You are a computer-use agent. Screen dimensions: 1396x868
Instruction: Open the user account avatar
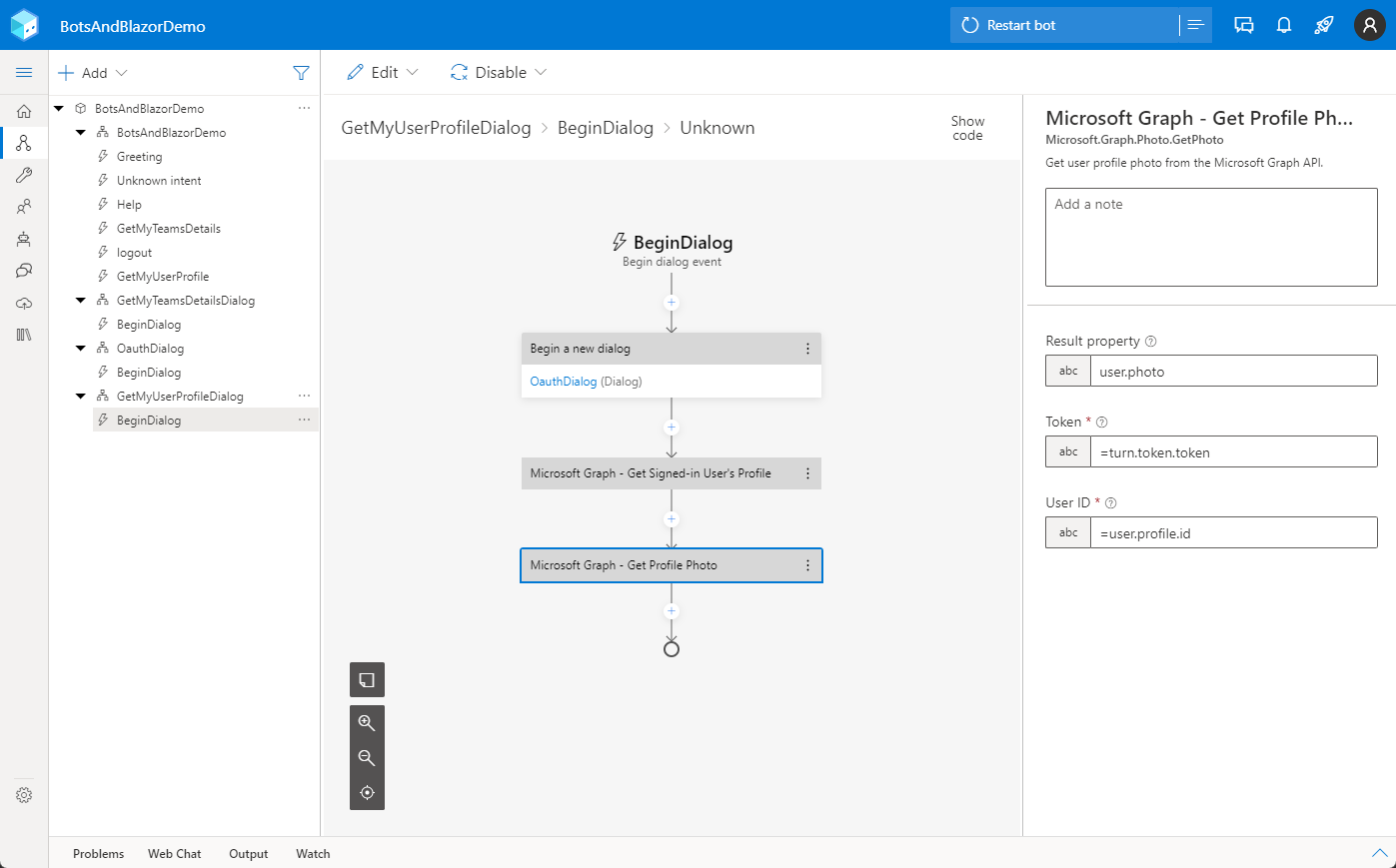click(1369, 25)
